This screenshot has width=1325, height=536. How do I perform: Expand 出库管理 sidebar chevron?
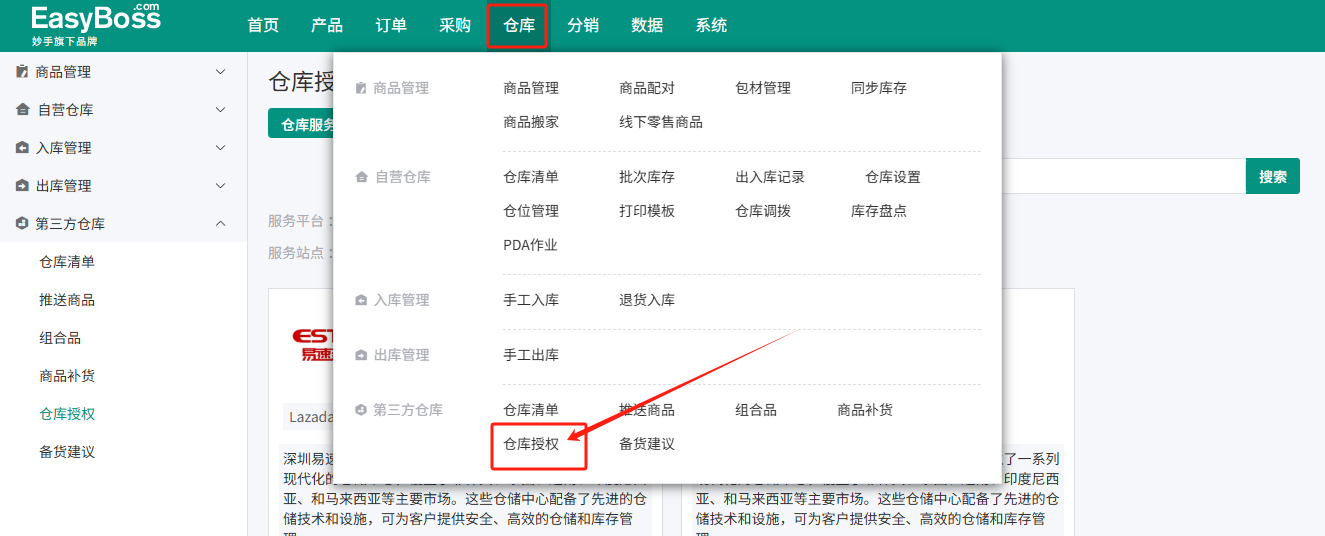[x=221, y=186]
